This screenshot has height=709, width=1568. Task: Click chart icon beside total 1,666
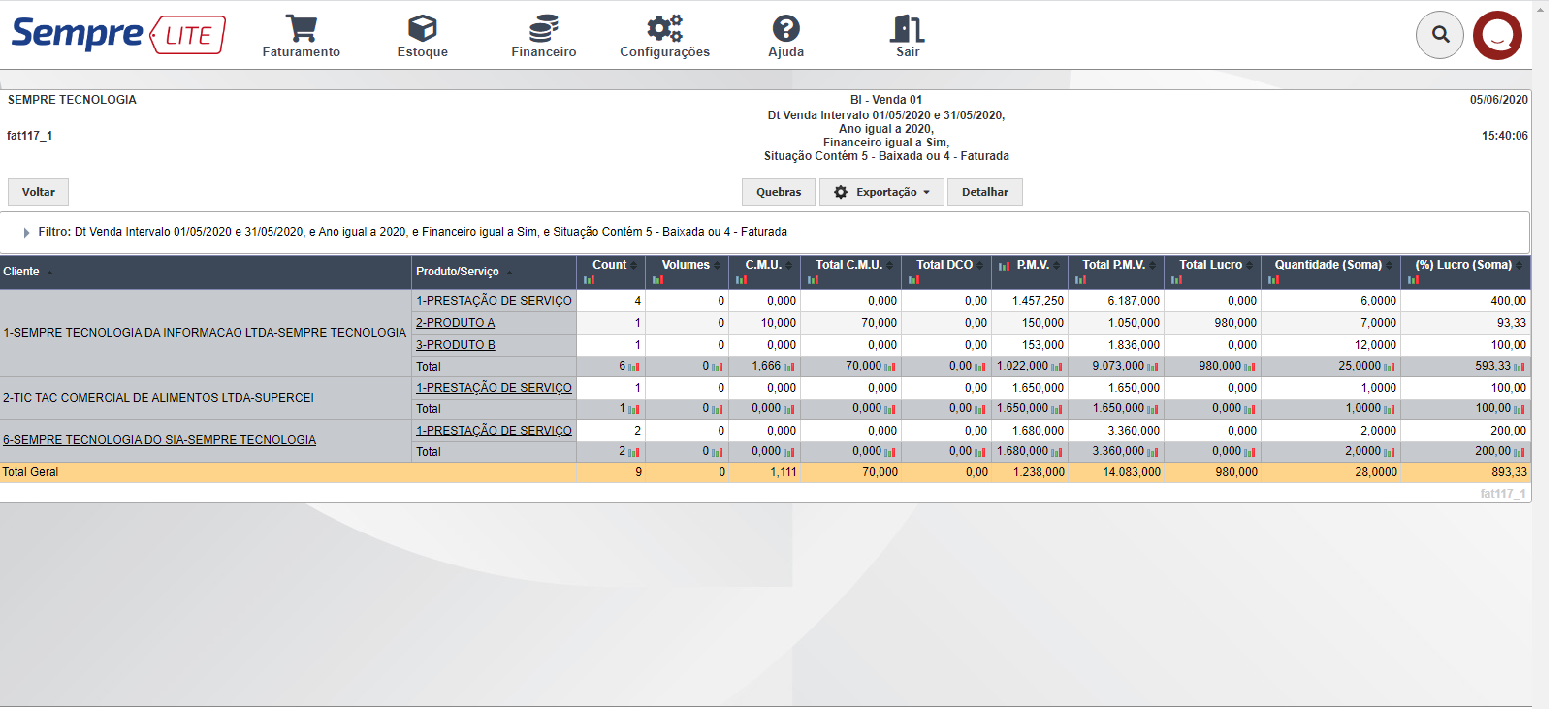click(789, 367)
